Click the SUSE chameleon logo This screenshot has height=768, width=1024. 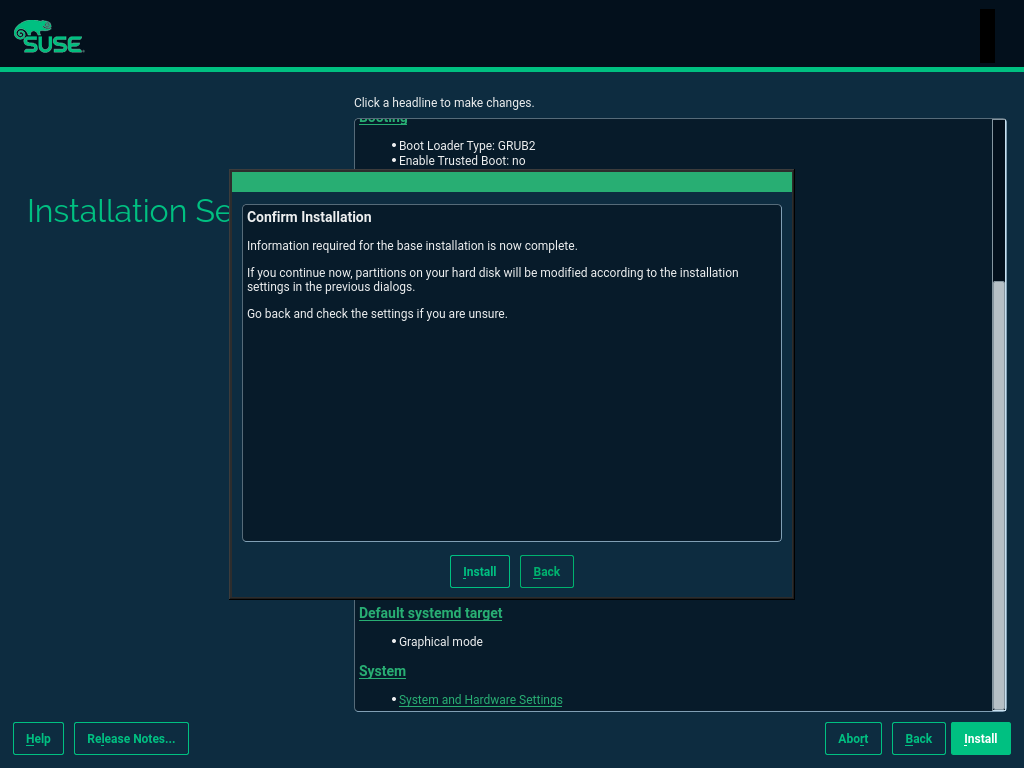tap(48, 37)
